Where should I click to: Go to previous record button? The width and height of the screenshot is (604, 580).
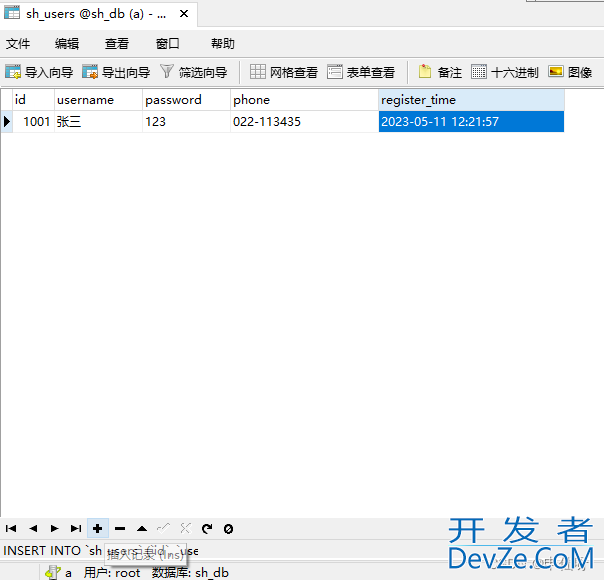pos(33,528)
